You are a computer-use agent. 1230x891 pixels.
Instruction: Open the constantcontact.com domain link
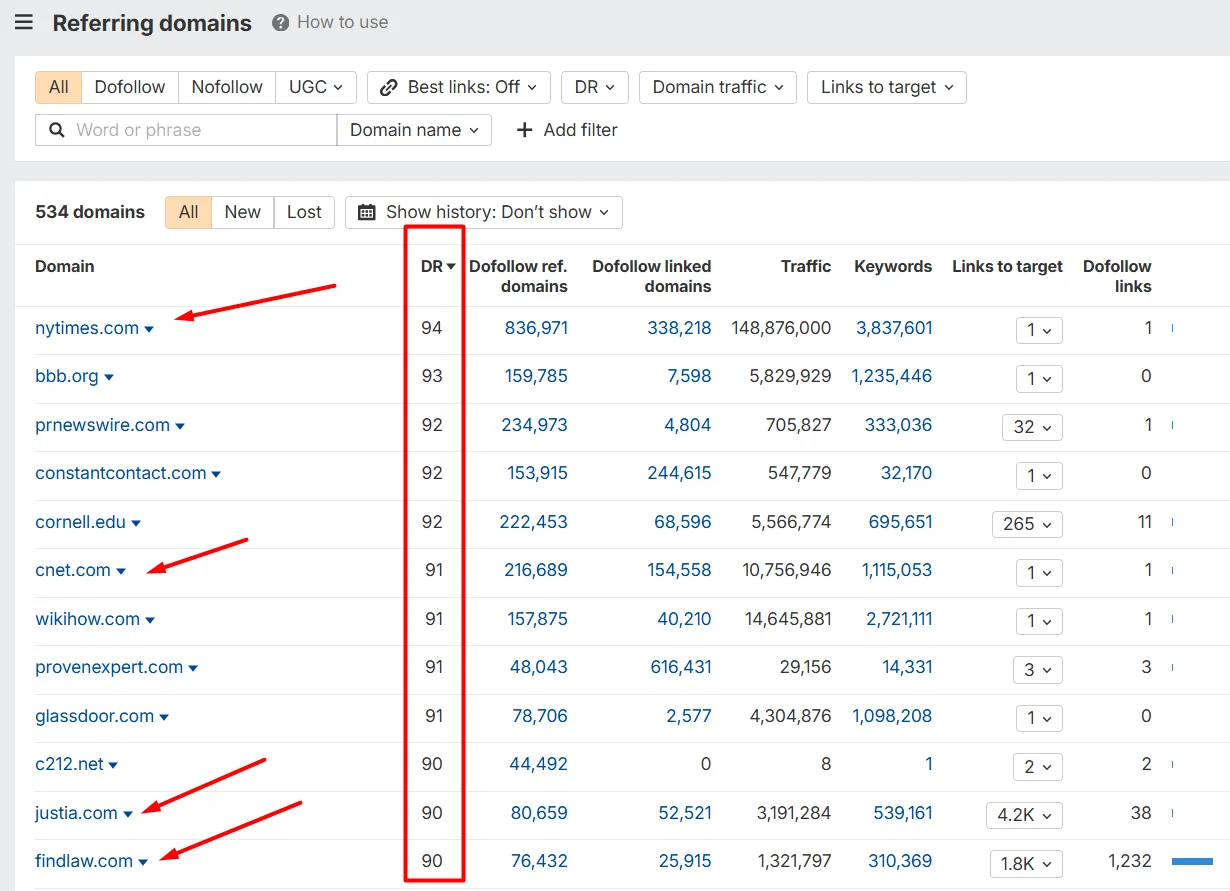[x=121, y=473]
